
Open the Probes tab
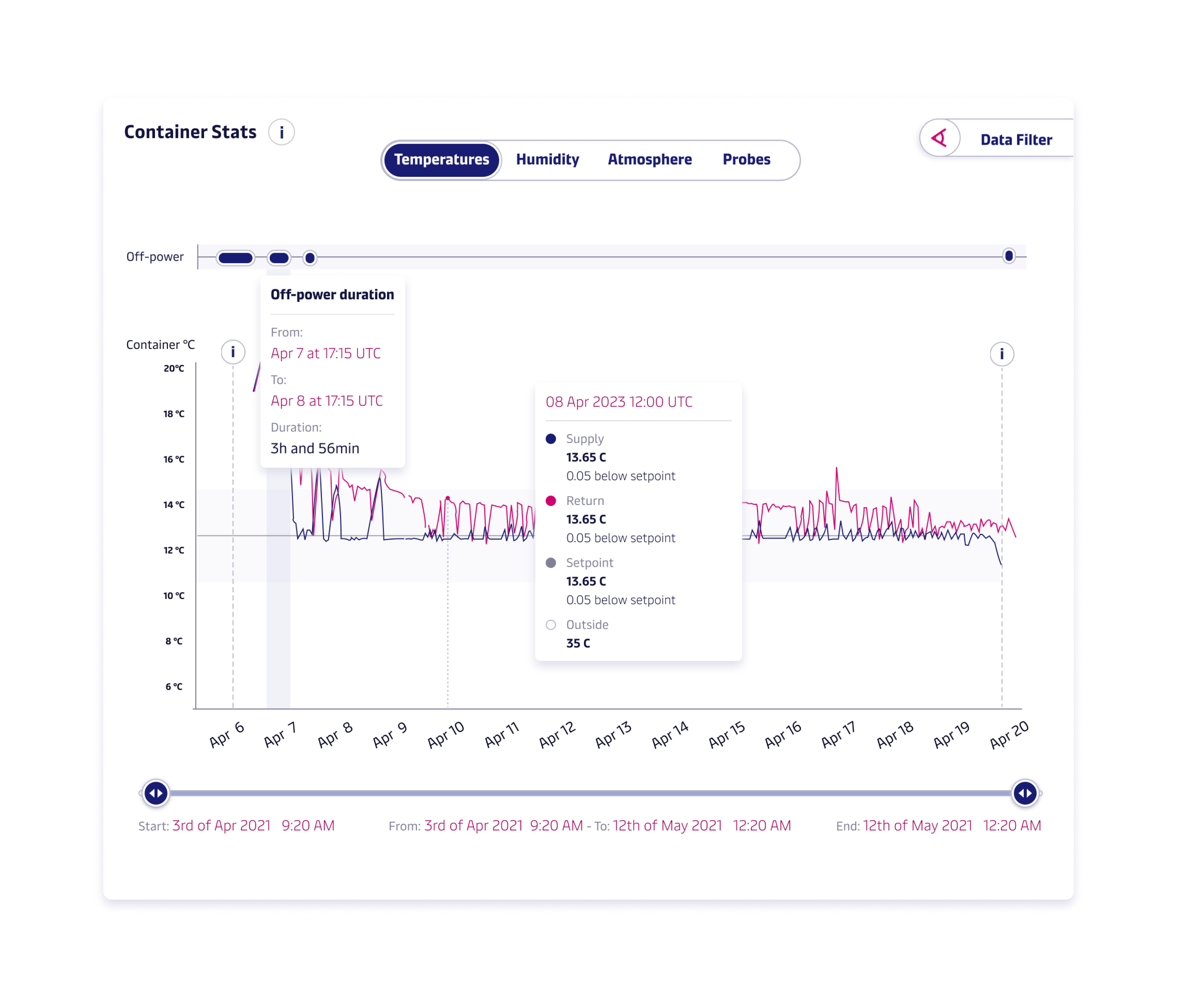(x=746, y=160)
